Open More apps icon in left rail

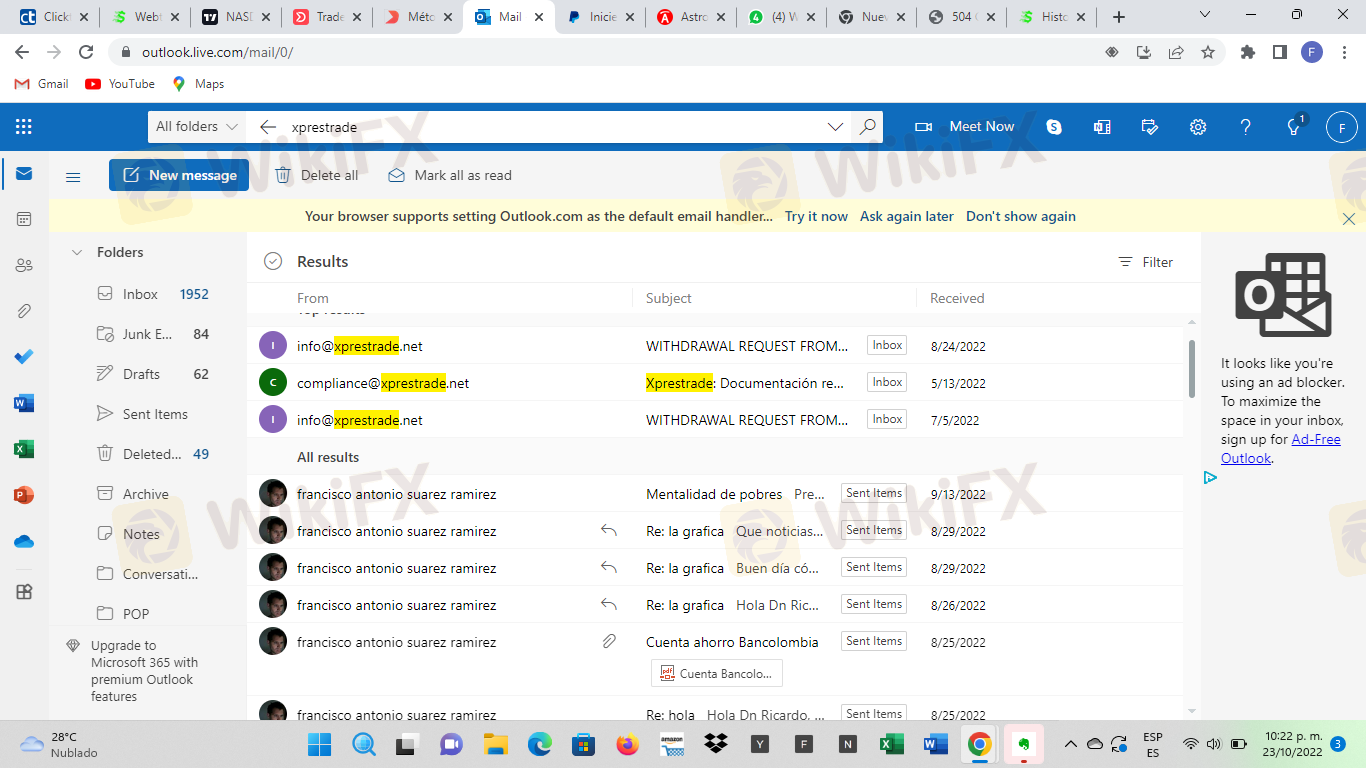click(x=24, y=592)
